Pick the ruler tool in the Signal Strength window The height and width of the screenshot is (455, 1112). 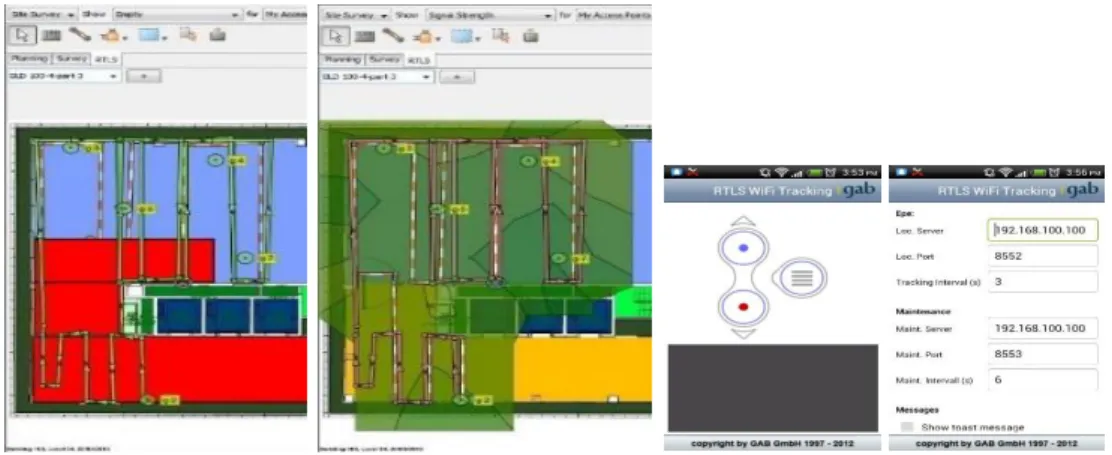[393, 35]
